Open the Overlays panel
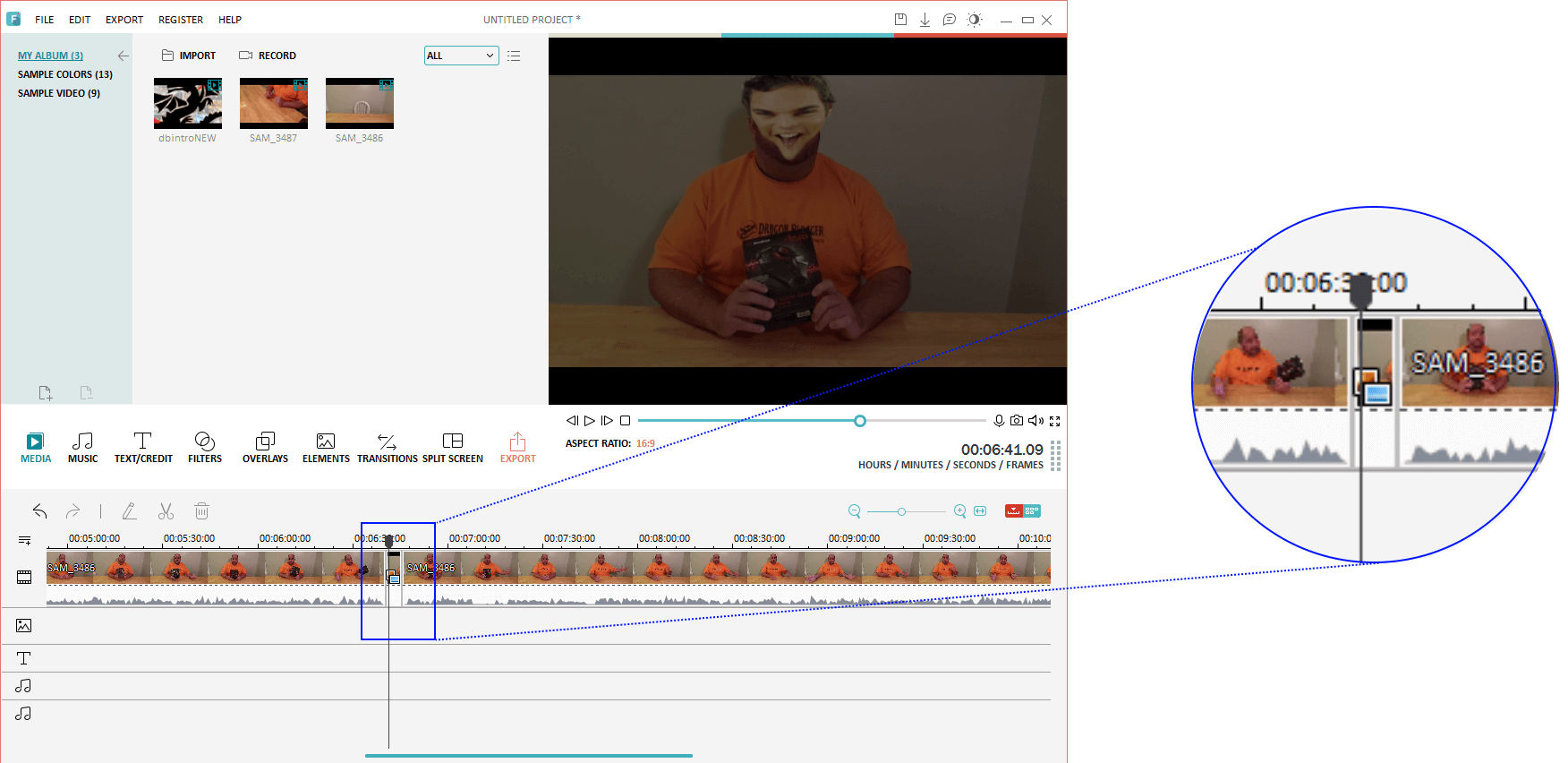Image resolution: width=1568 pixels, height=763 pixels. [265, 447]
